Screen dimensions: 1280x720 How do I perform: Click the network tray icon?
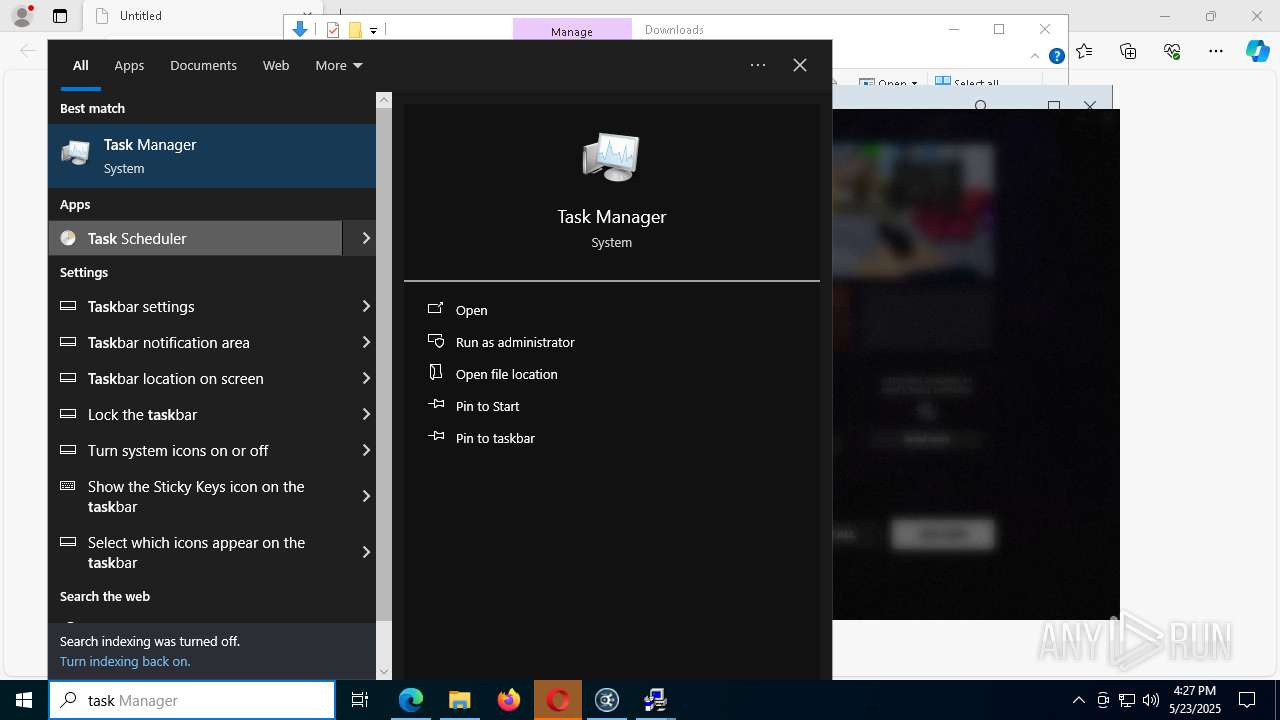click(1127, 700)
